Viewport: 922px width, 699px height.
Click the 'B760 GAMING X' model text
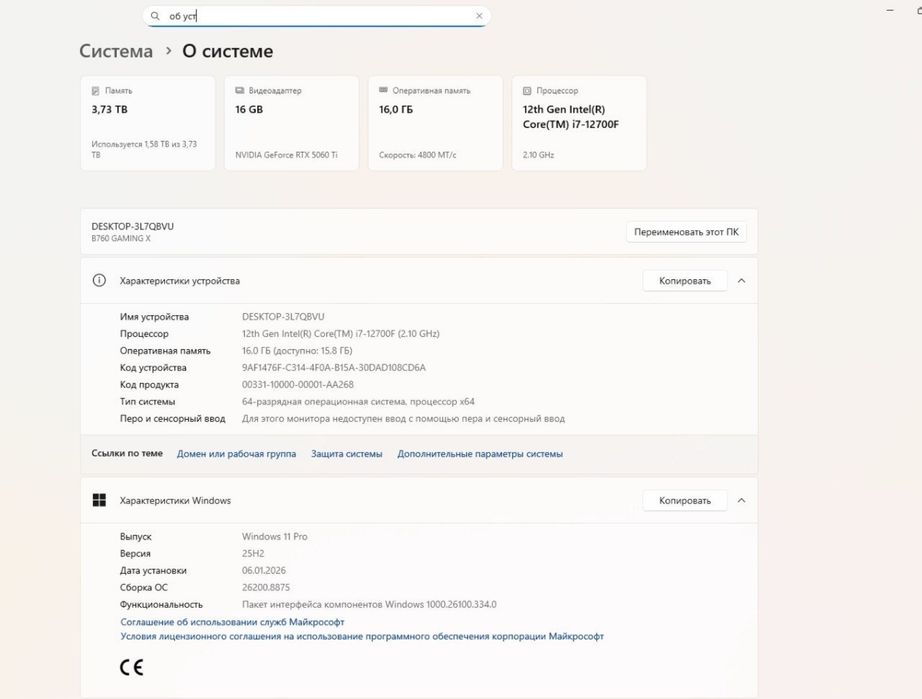point(121,239)
